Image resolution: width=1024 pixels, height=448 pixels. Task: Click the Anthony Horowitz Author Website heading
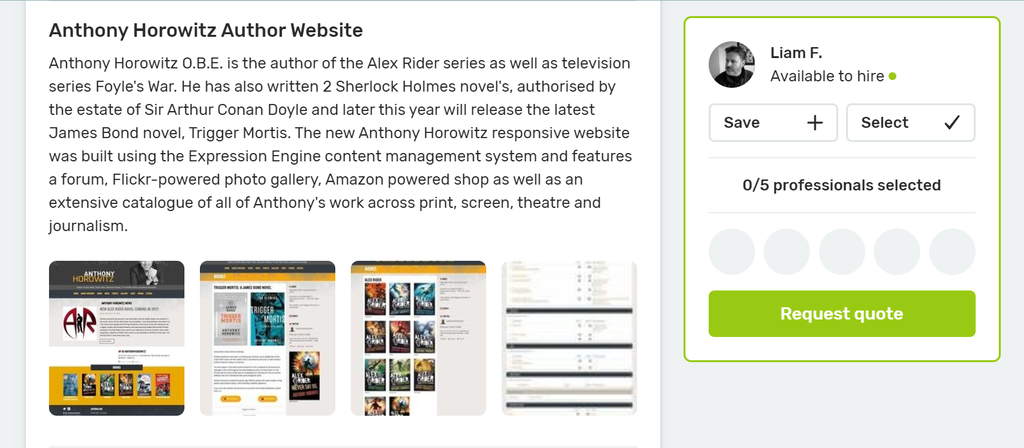point(206,30)
